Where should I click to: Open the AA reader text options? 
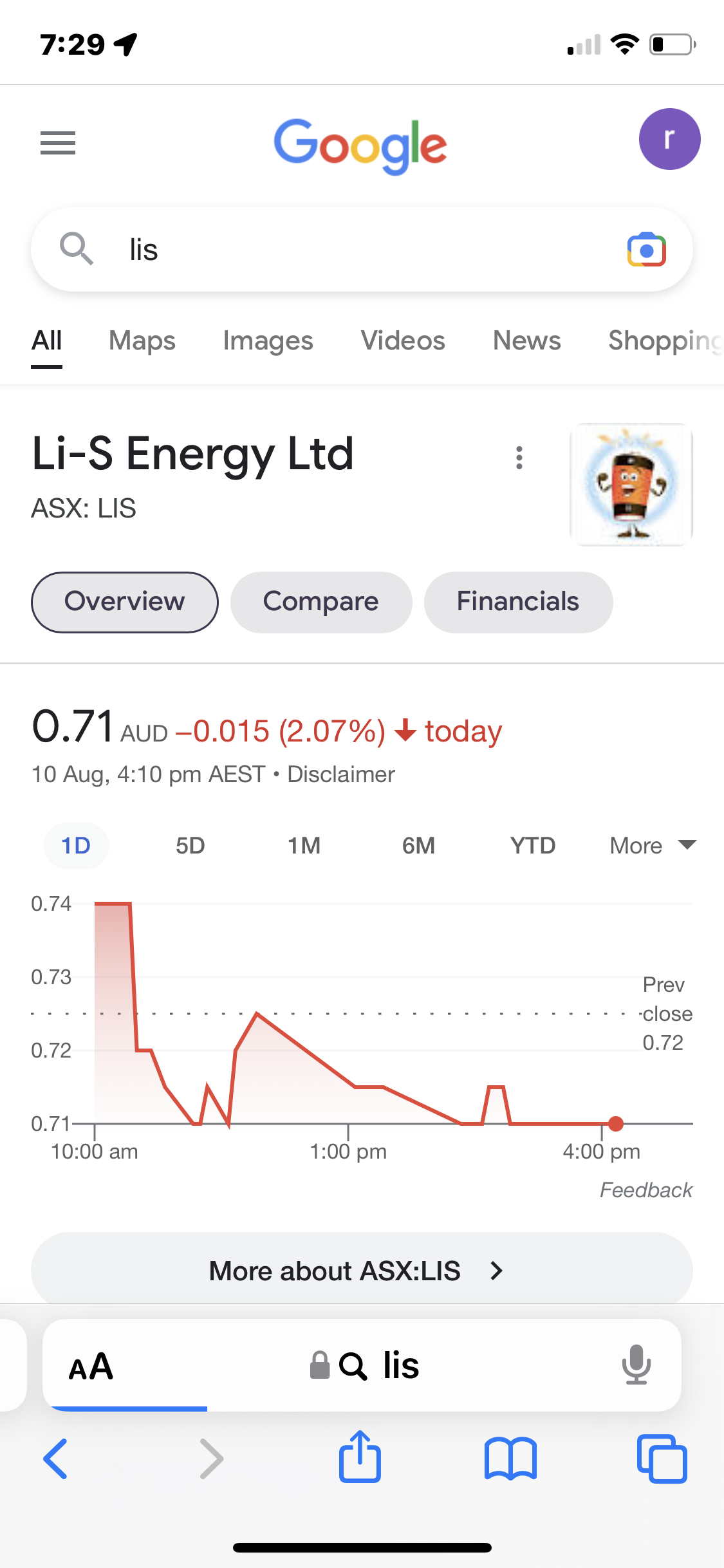(91, 1366)
